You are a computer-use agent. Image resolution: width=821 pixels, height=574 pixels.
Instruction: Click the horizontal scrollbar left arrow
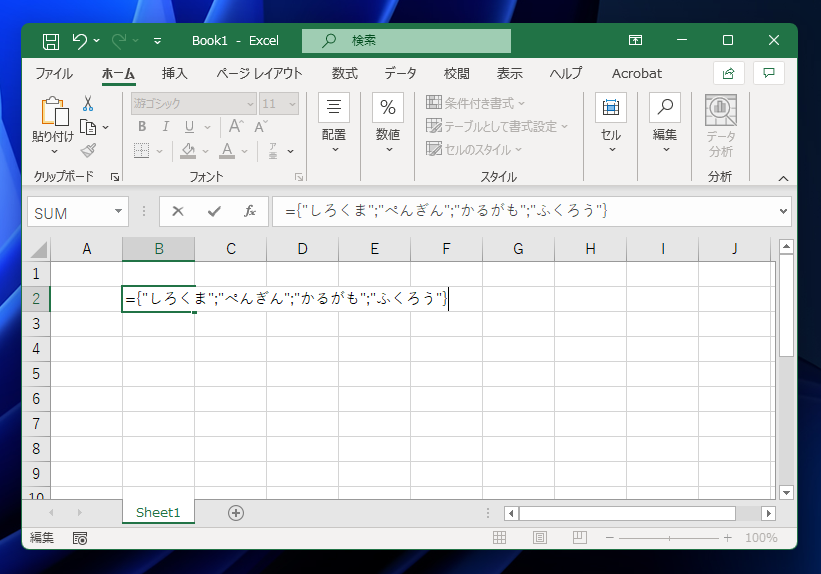pyautogui.click(x=511, y=513)
